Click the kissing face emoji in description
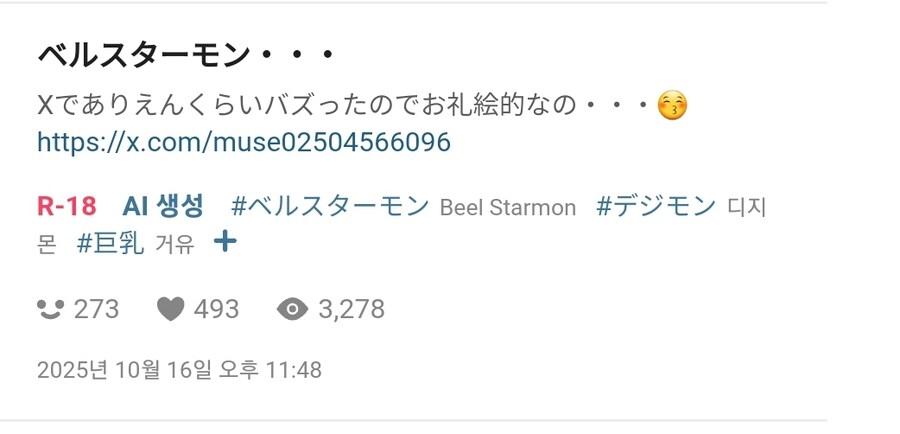This screenshot has width=900, height=434. [673, 106]
